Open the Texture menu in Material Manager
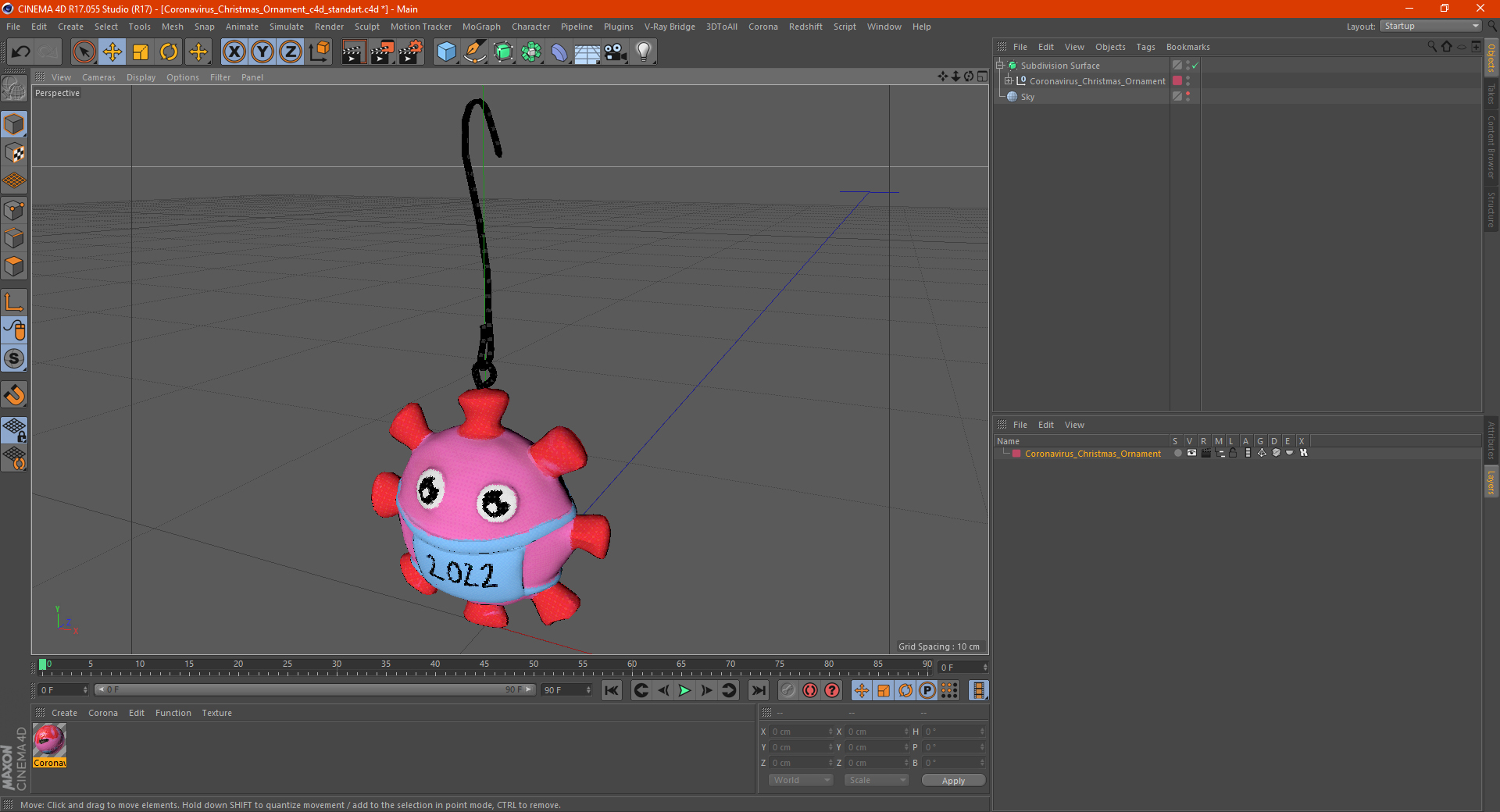 (216, 713)
